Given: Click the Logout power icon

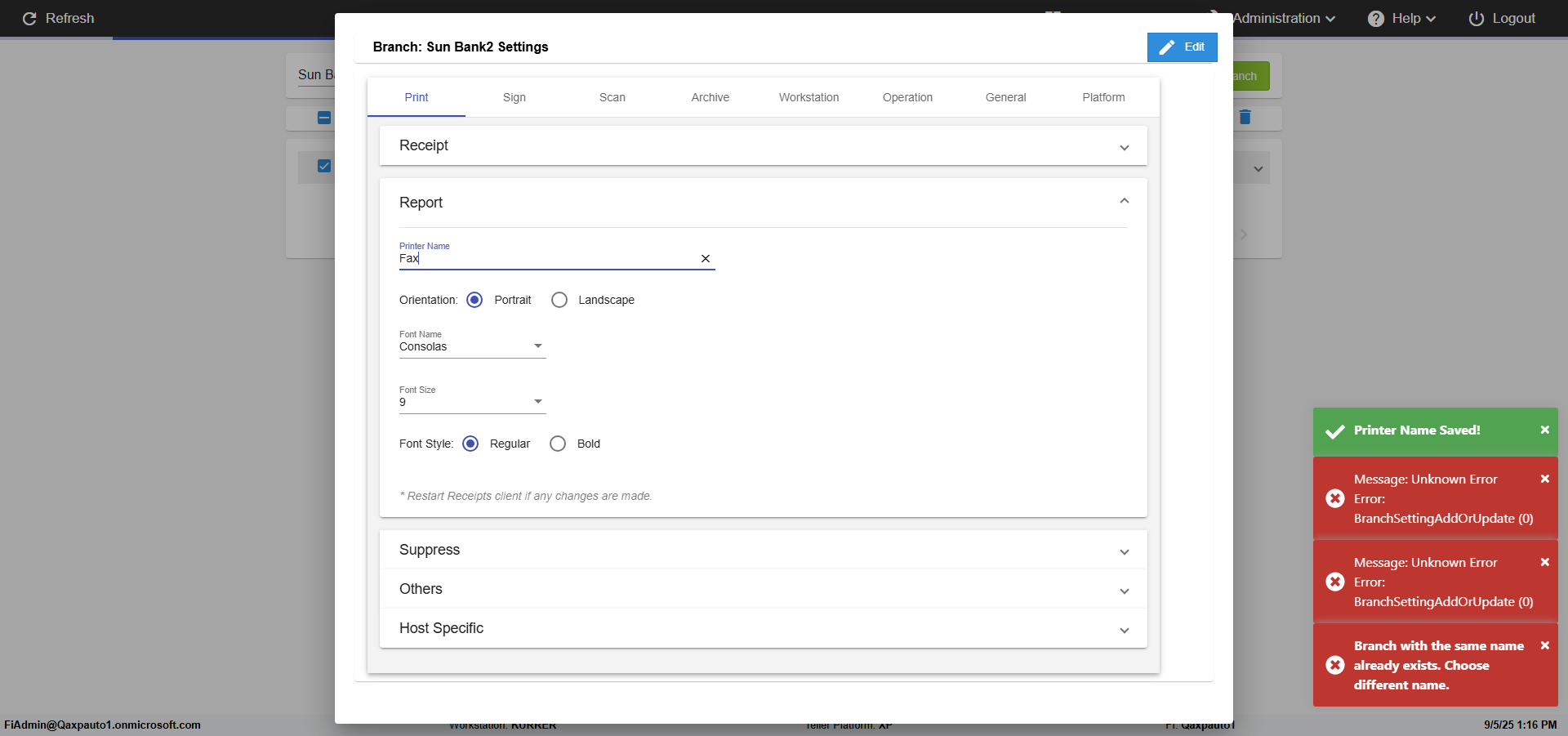Looking at the screenshot, I should coord(1476,19).
